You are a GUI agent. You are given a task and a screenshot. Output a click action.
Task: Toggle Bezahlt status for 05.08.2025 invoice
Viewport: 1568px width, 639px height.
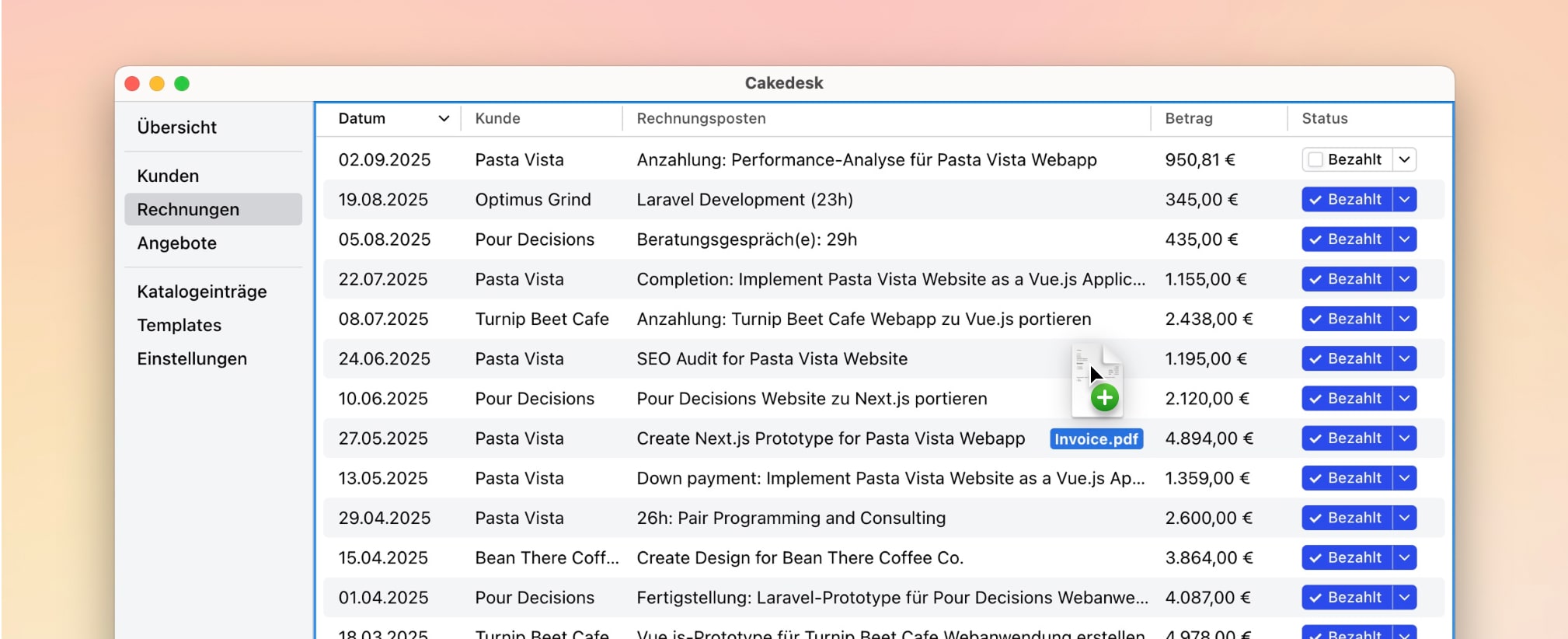[x=1347, y=239]
